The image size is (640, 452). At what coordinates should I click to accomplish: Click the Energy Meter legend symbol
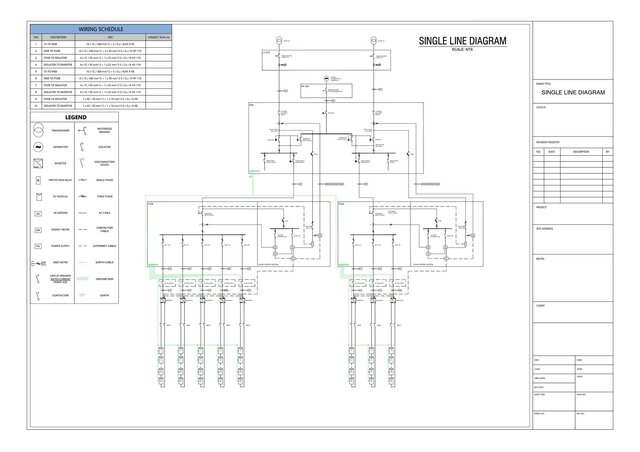38,230
